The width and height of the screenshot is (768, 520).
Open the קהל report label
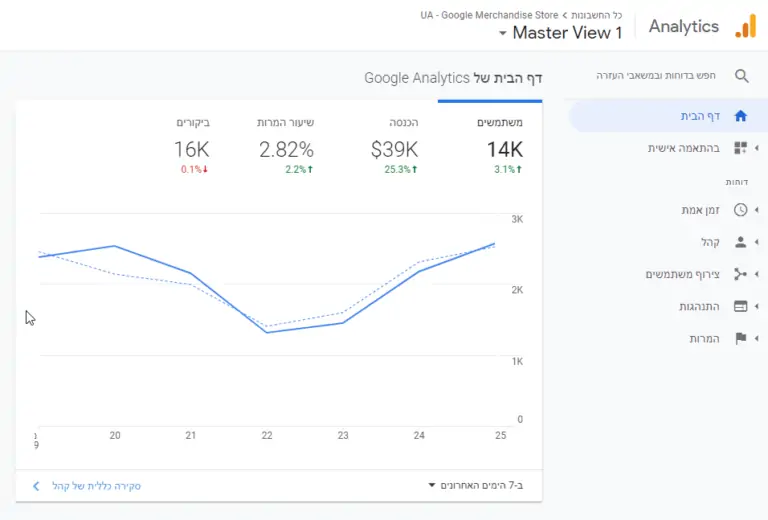click(710, 242)
